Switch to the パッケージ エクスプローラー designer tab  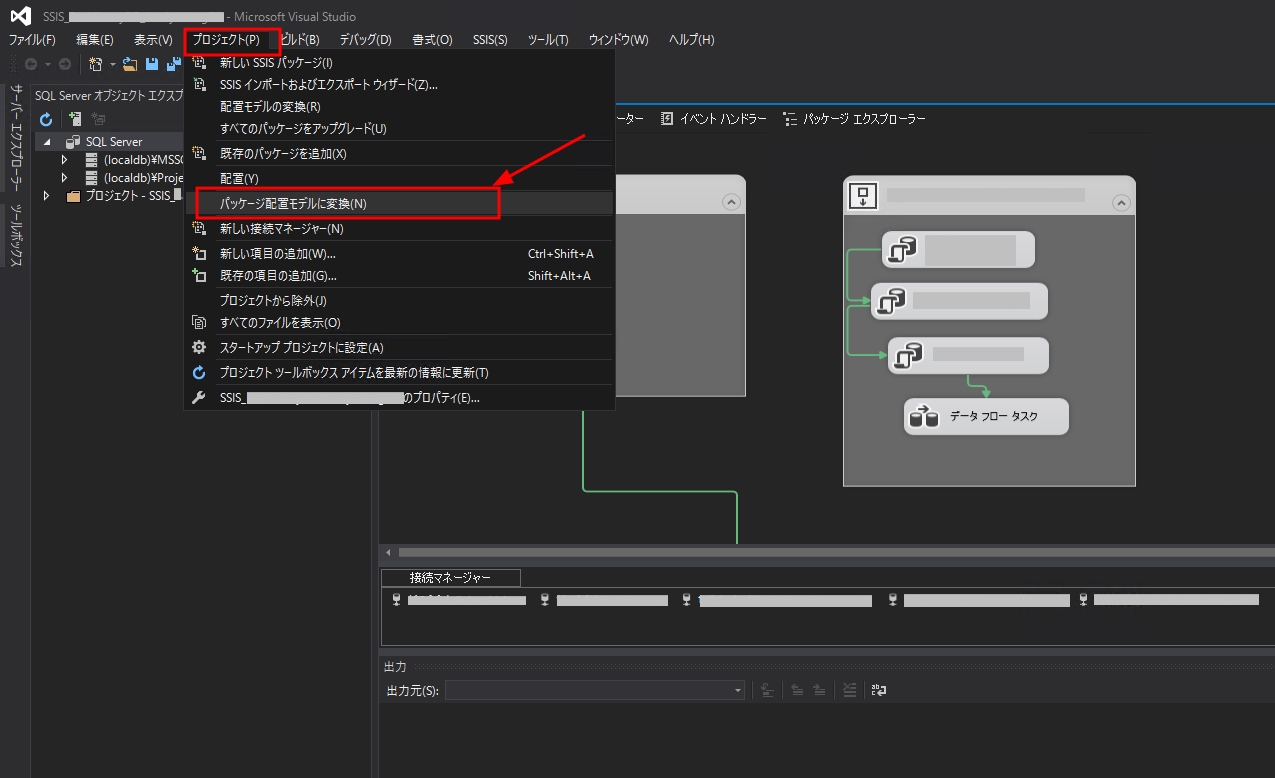(855, 119)
